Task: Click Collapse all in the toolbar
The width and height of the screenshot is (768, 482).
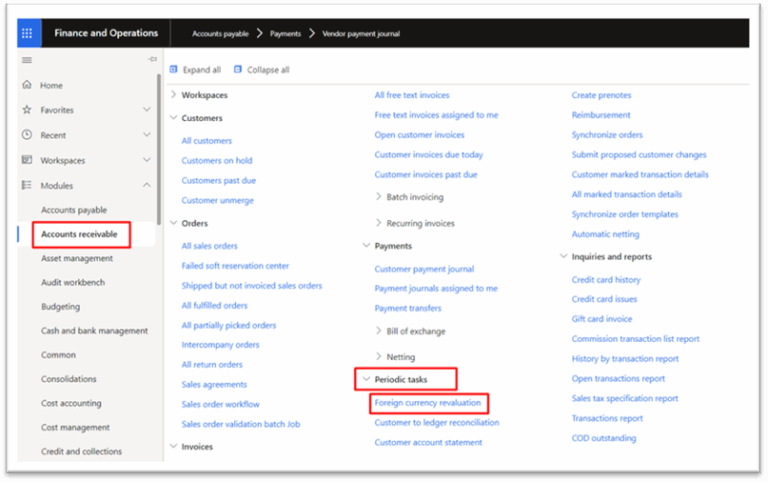Action: click(262, 70)
